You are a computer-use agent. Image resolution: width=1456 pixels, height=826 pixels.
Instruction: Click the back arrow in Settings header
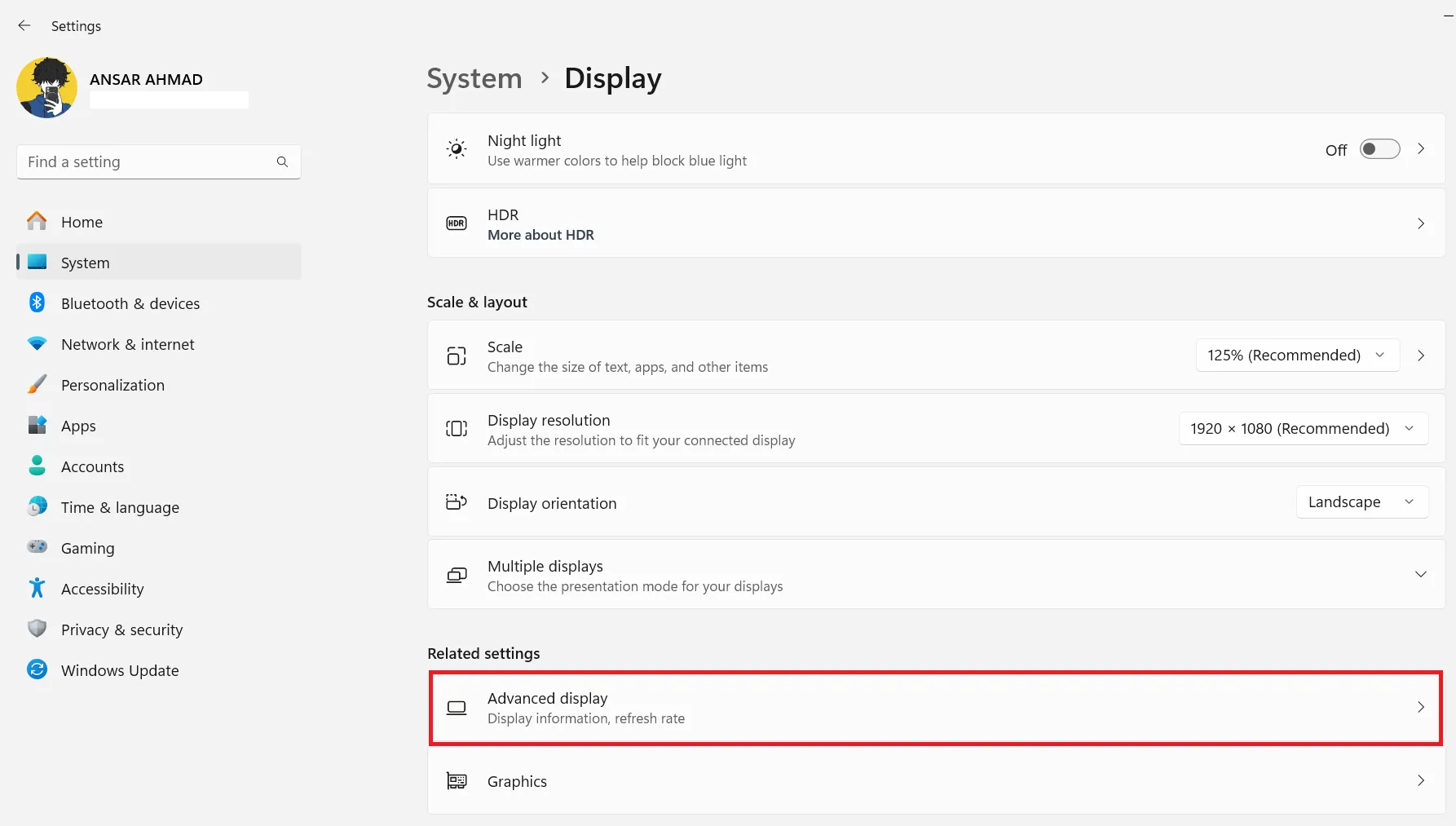24,26
